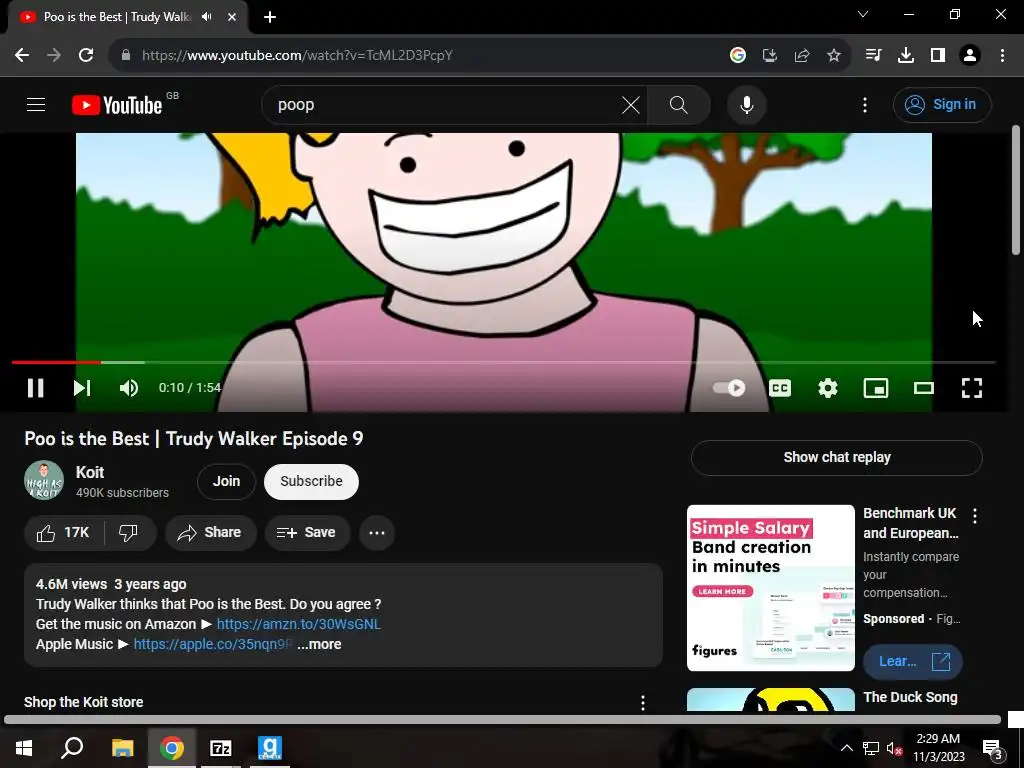The width and height of the screenshot is (1024, 768).
Task: Clear the search text with the X
Action: click(630, 104)
